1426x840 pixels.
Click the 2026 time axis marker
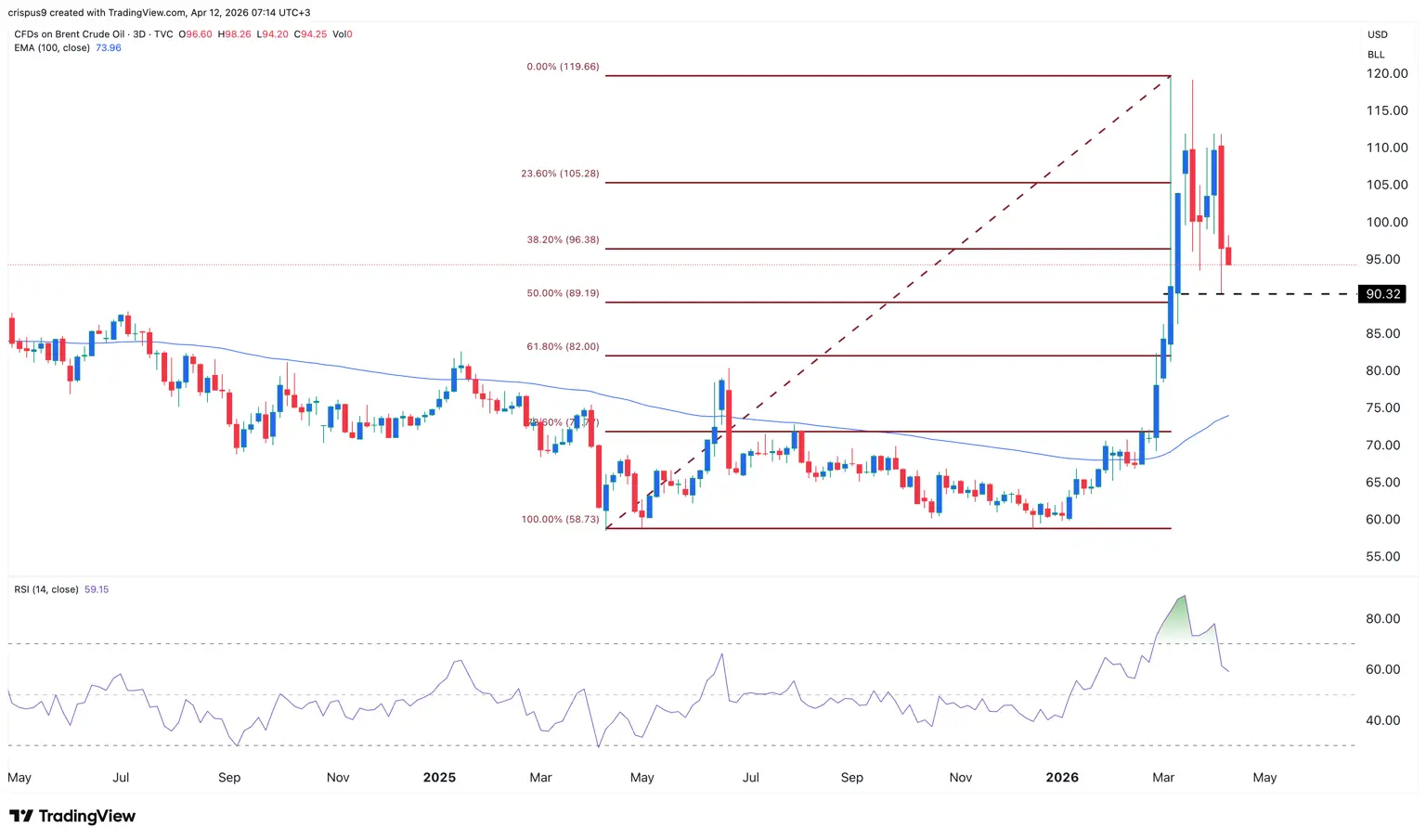[1062, 777]
